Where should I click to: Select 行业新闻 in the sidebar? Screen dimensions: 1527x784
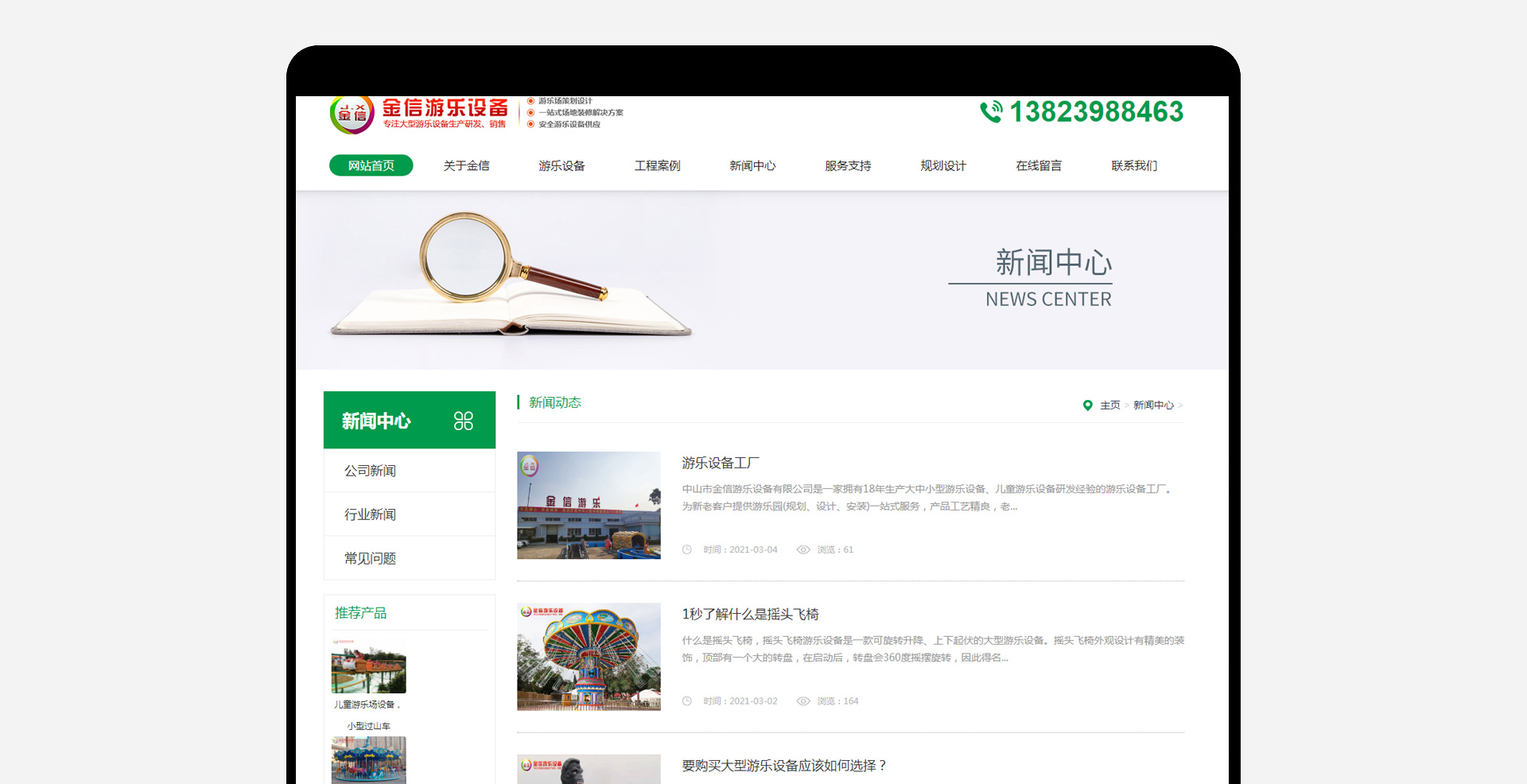click(x=410, y=514)
